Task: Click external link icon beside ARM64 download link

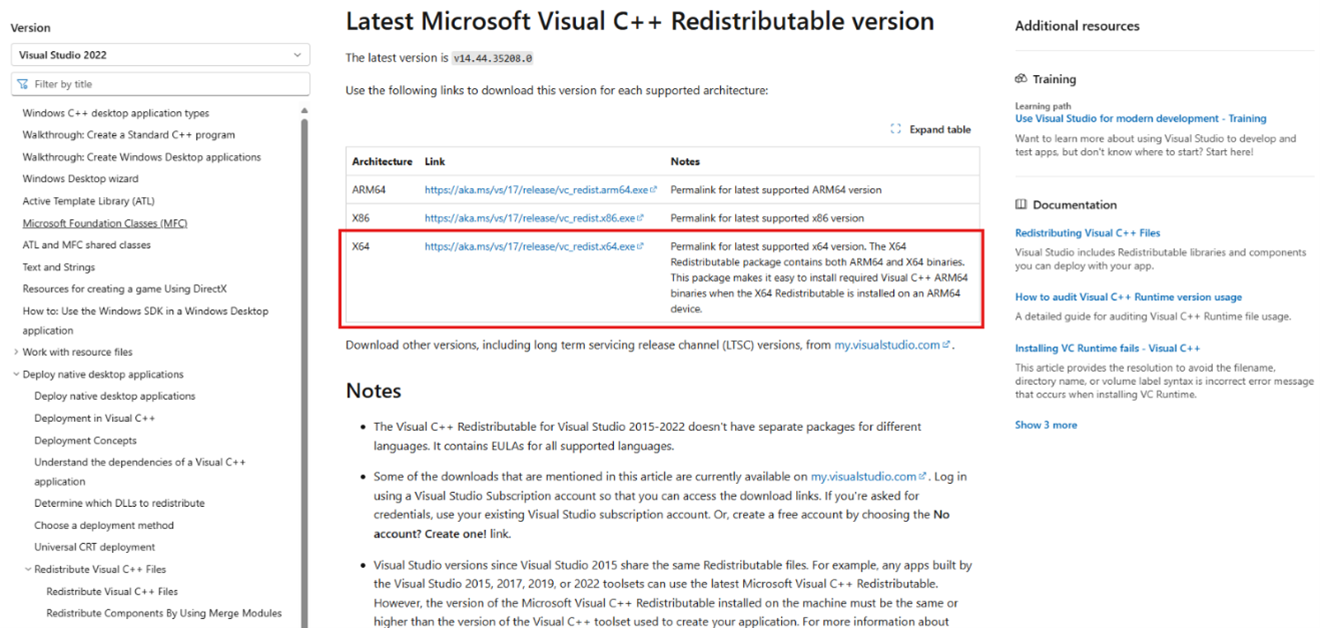Action: pyautogui.click(x=654, y=190)
